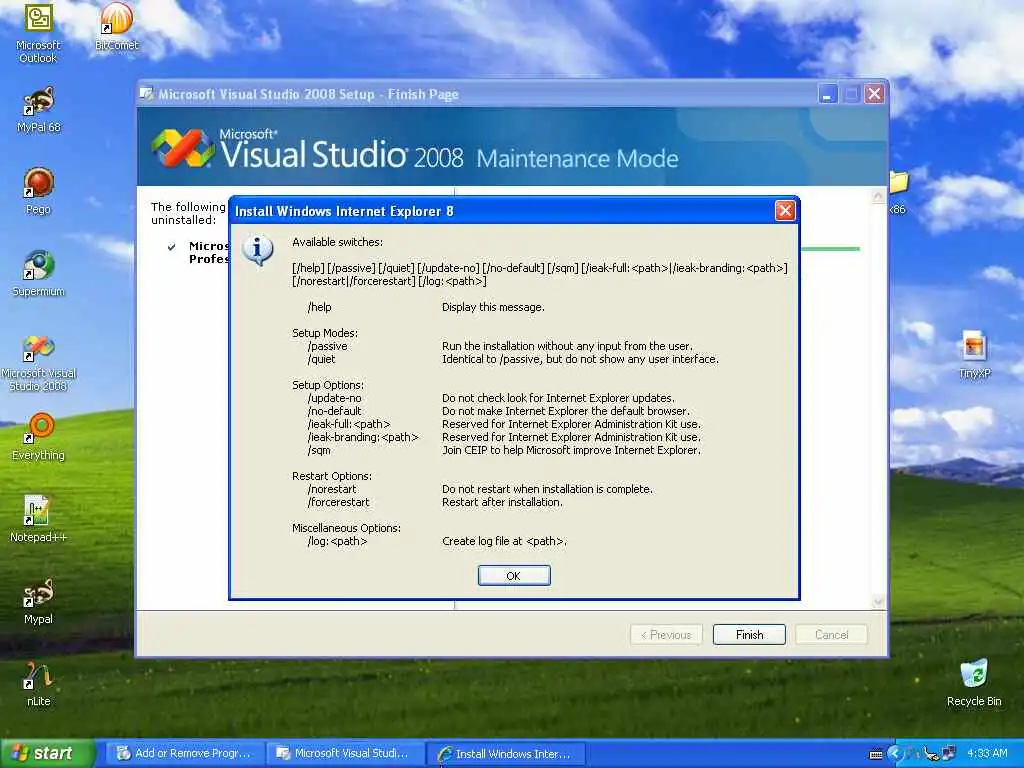
Task: Expand hidden tray icons arrow
Action: click(x=894, y=754)
